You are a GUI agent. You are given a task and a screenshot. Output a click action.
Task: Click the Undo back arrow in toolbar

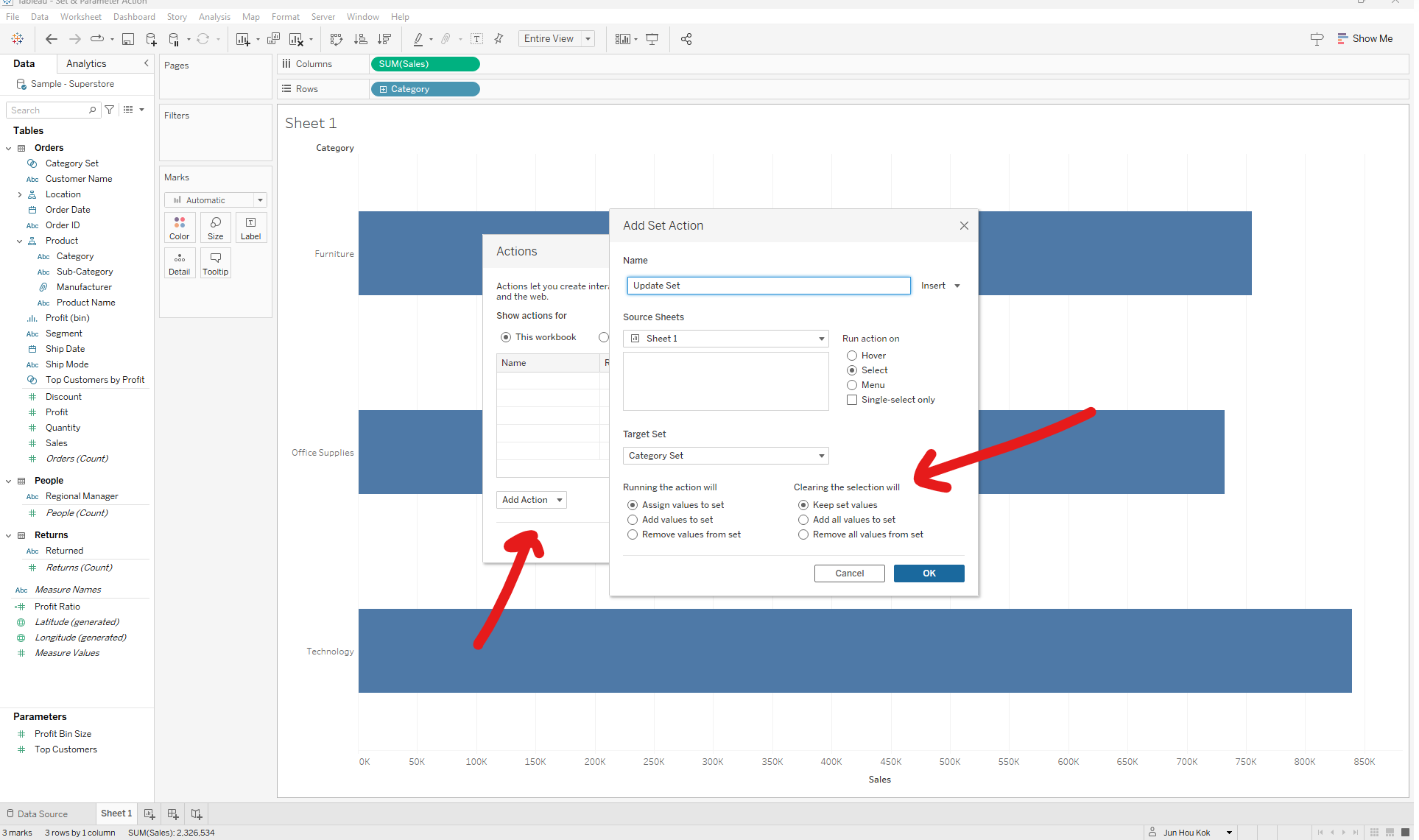(x=51, y=39)
